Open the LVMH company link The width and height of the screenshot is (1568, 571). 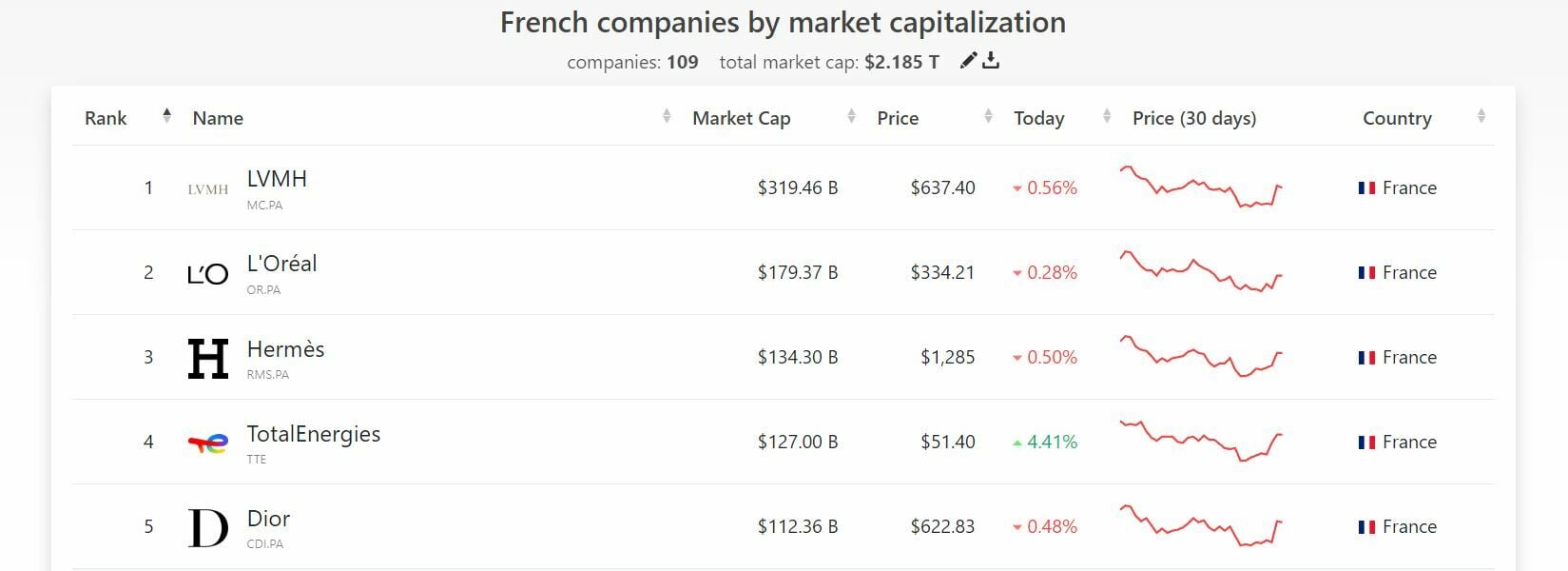pyautogui.click(x=277, y=179)
